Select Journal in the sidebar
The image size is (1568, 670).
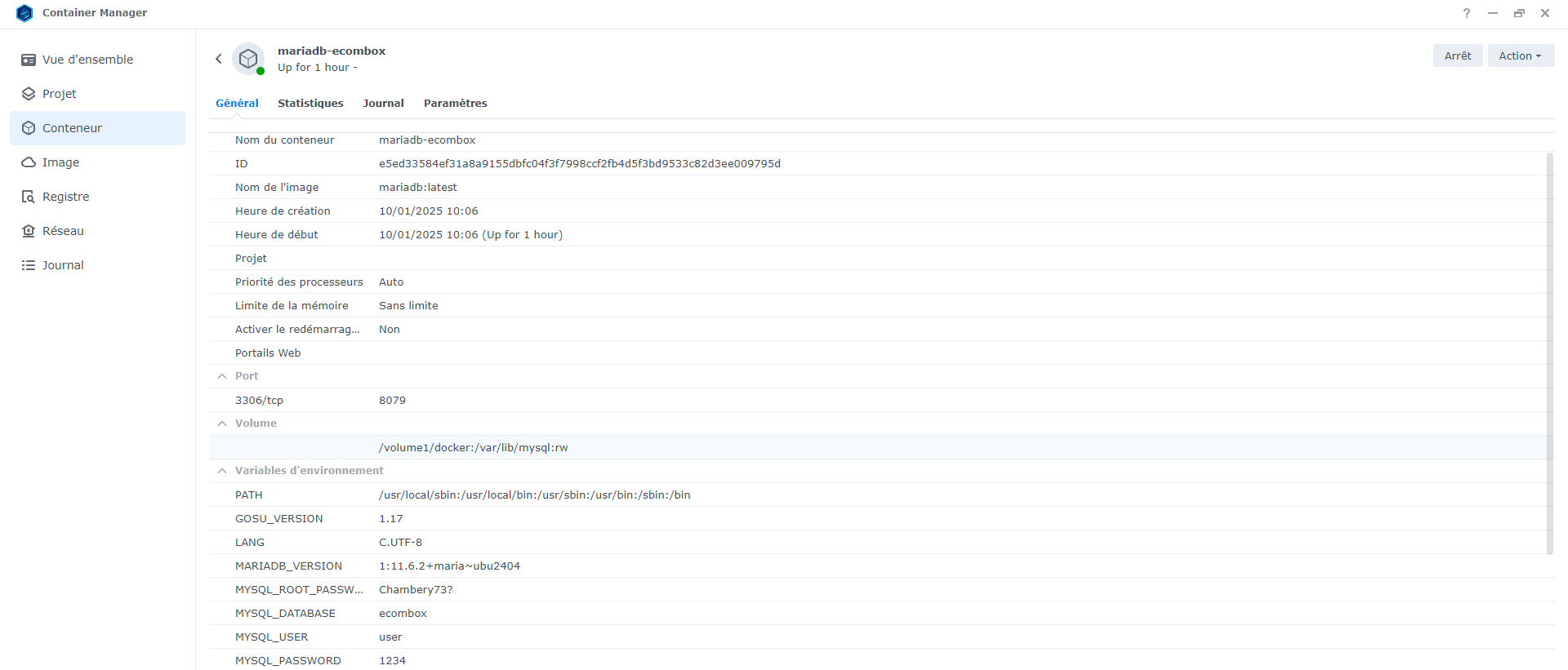(x=97, y=265)
